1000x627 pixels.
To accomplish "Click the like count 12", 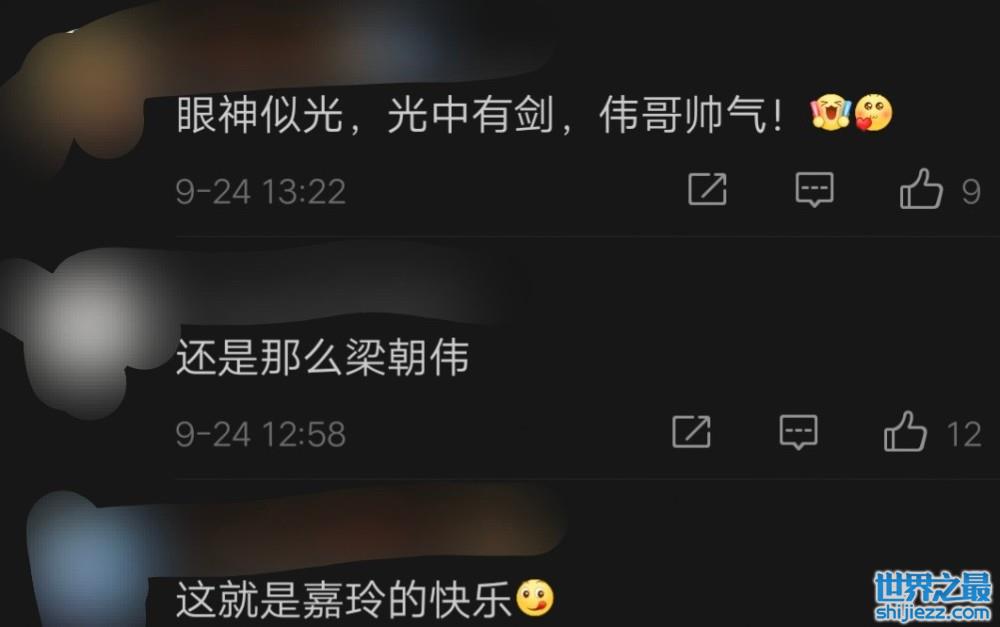I will point(964,434).
